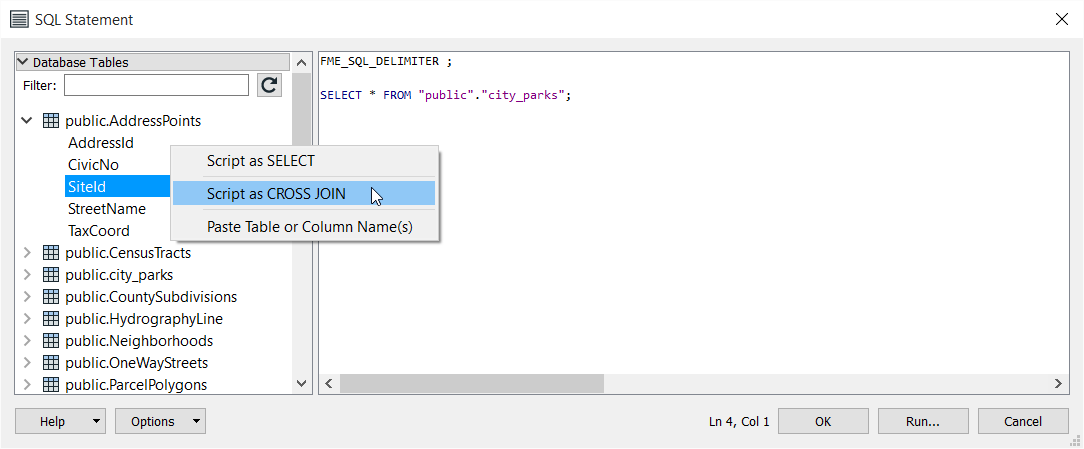The height and width of the screenshot is (449, 1084).
Task: Select the public.CountySubdivisions table name
Action: [x=151, y=297]
